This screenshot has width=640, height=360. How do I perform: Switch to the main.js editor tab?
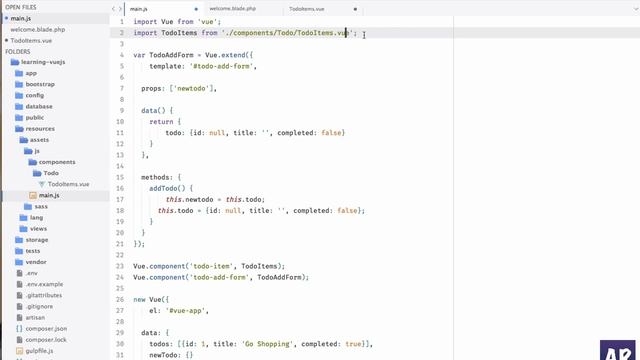(139, 9)
